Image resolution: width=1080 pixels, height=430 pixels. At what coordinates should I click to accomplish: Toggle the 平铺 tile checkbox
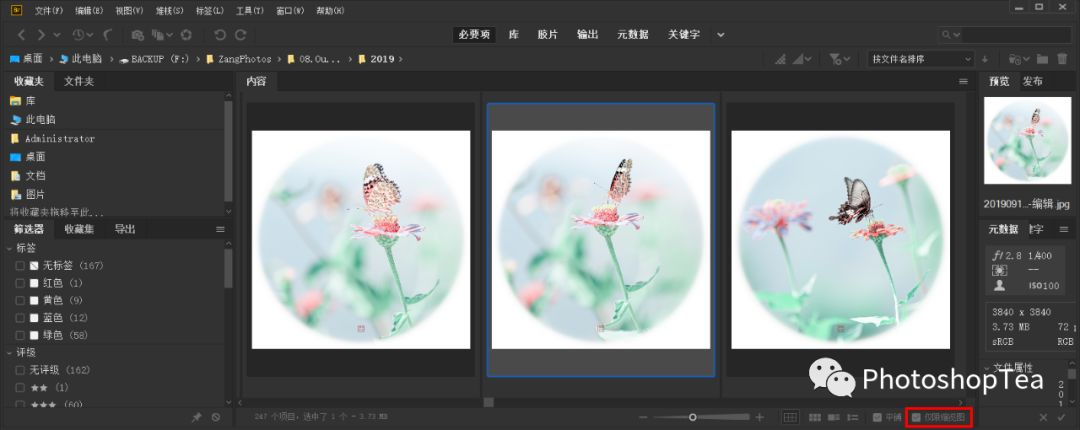click(877, 417)
